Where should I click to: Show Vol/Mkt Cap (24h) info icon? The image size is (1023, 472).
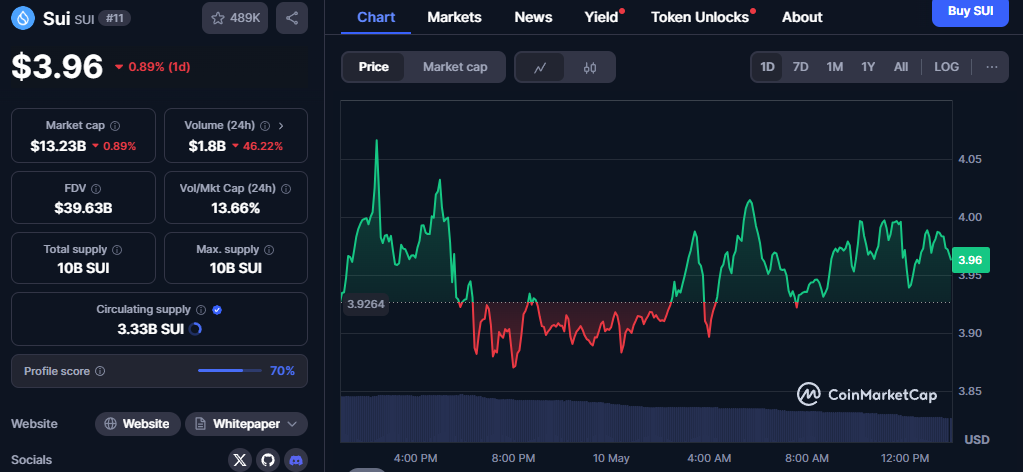[x=286, y=189]
